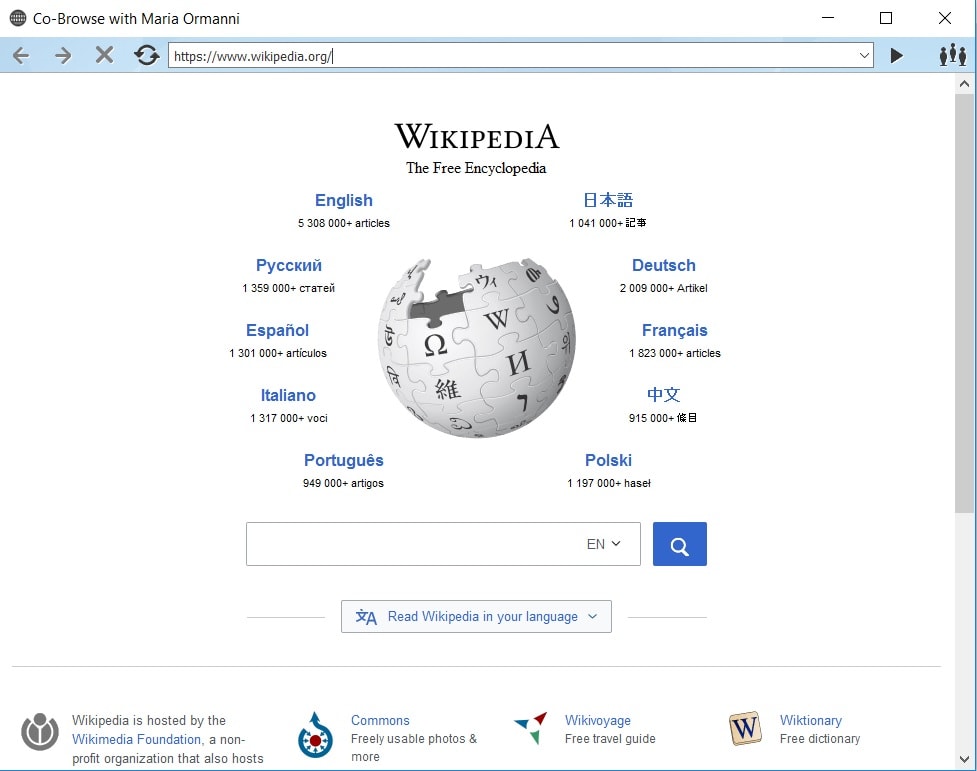Click the text "Free travel guide"

[610, 739]
